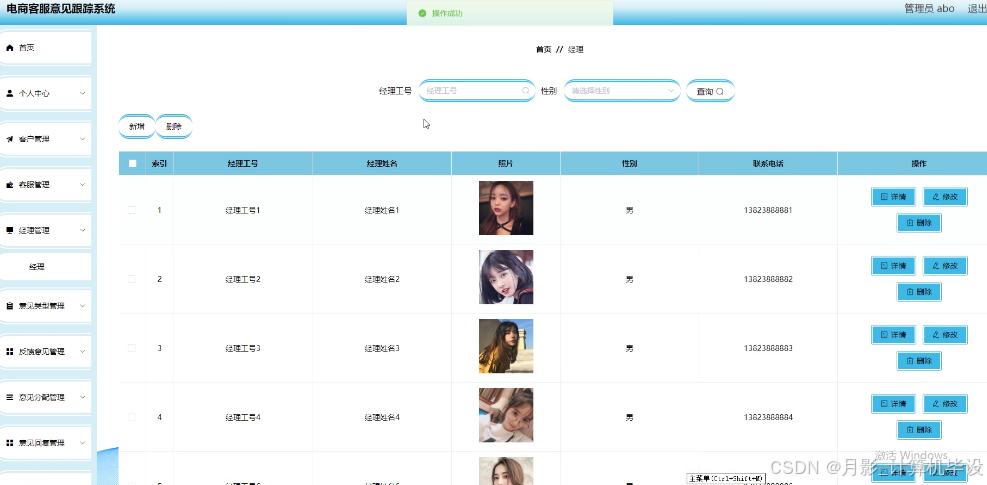Image resolution: width=987 pixels, height=485 pixels.
Task: Click 删除 in the 经理姓名3 row
Action: tap(919, 361)
